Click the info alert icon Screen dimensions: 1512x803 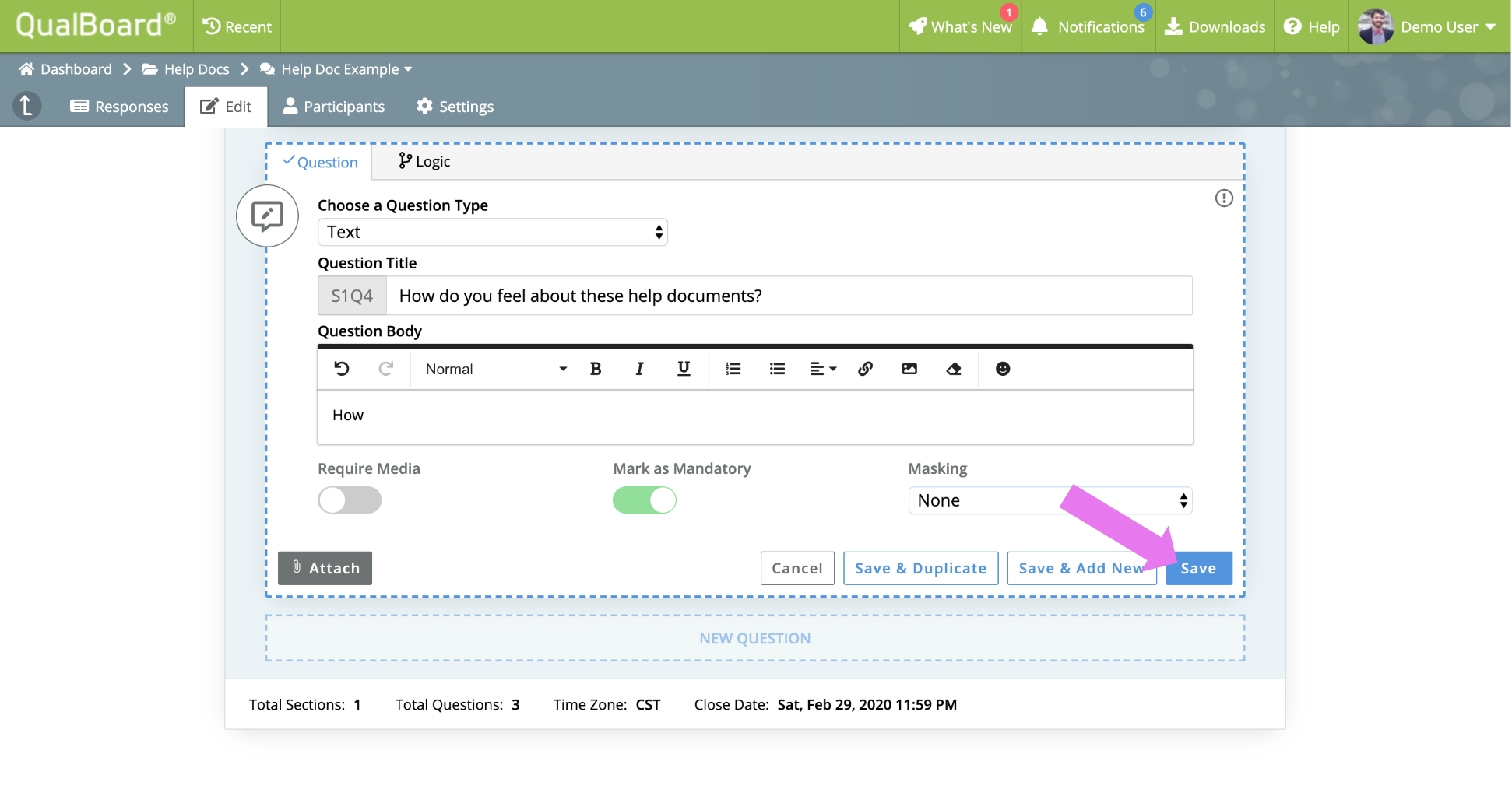click(1224, 198)
